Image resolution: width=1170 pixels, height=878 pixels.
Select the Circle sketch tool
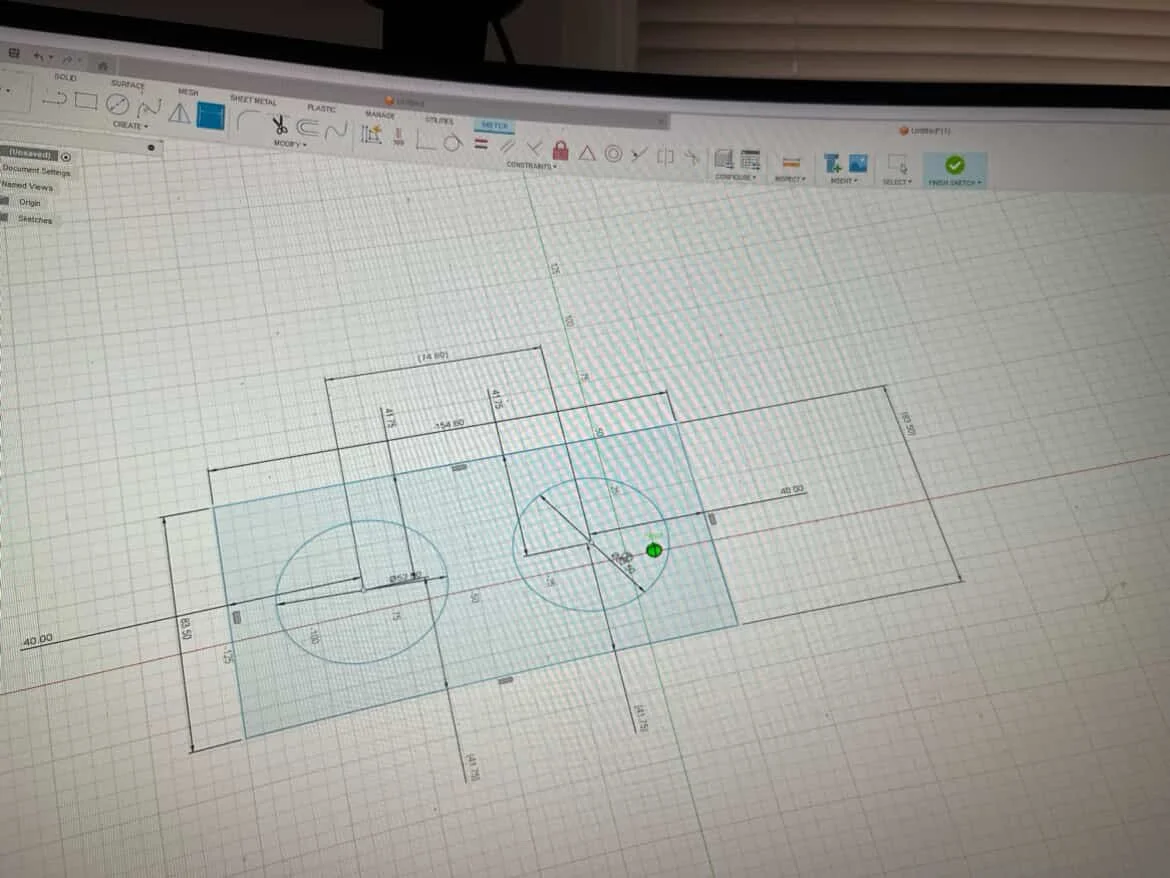coord(118,104)
